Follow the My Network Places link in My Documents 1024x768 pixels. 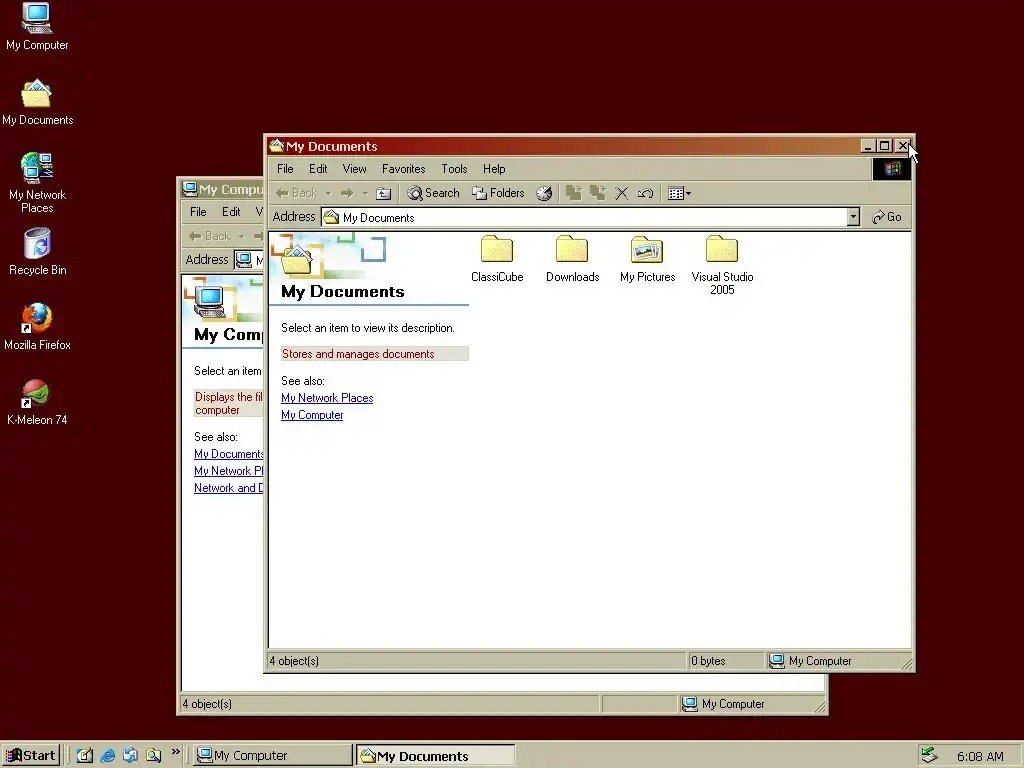pyautogui.click(x=327, y=398)
